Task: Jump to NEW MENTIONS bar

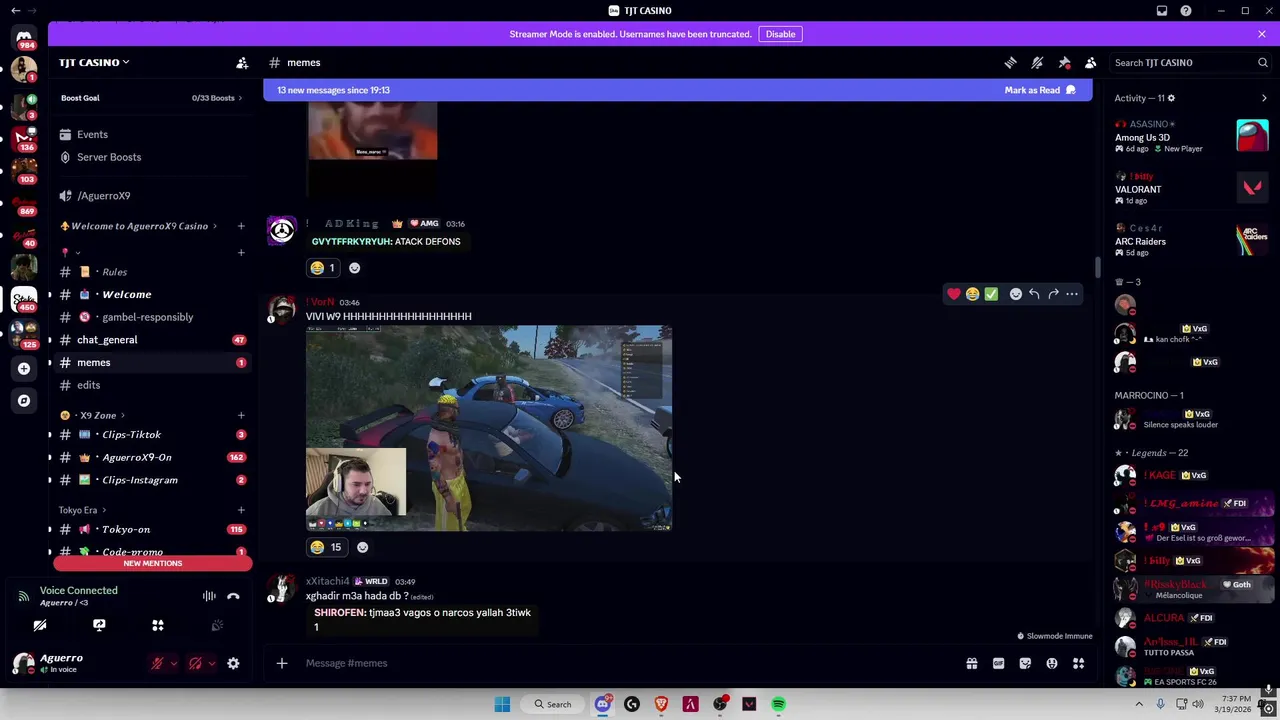Action: click(153, 563)
